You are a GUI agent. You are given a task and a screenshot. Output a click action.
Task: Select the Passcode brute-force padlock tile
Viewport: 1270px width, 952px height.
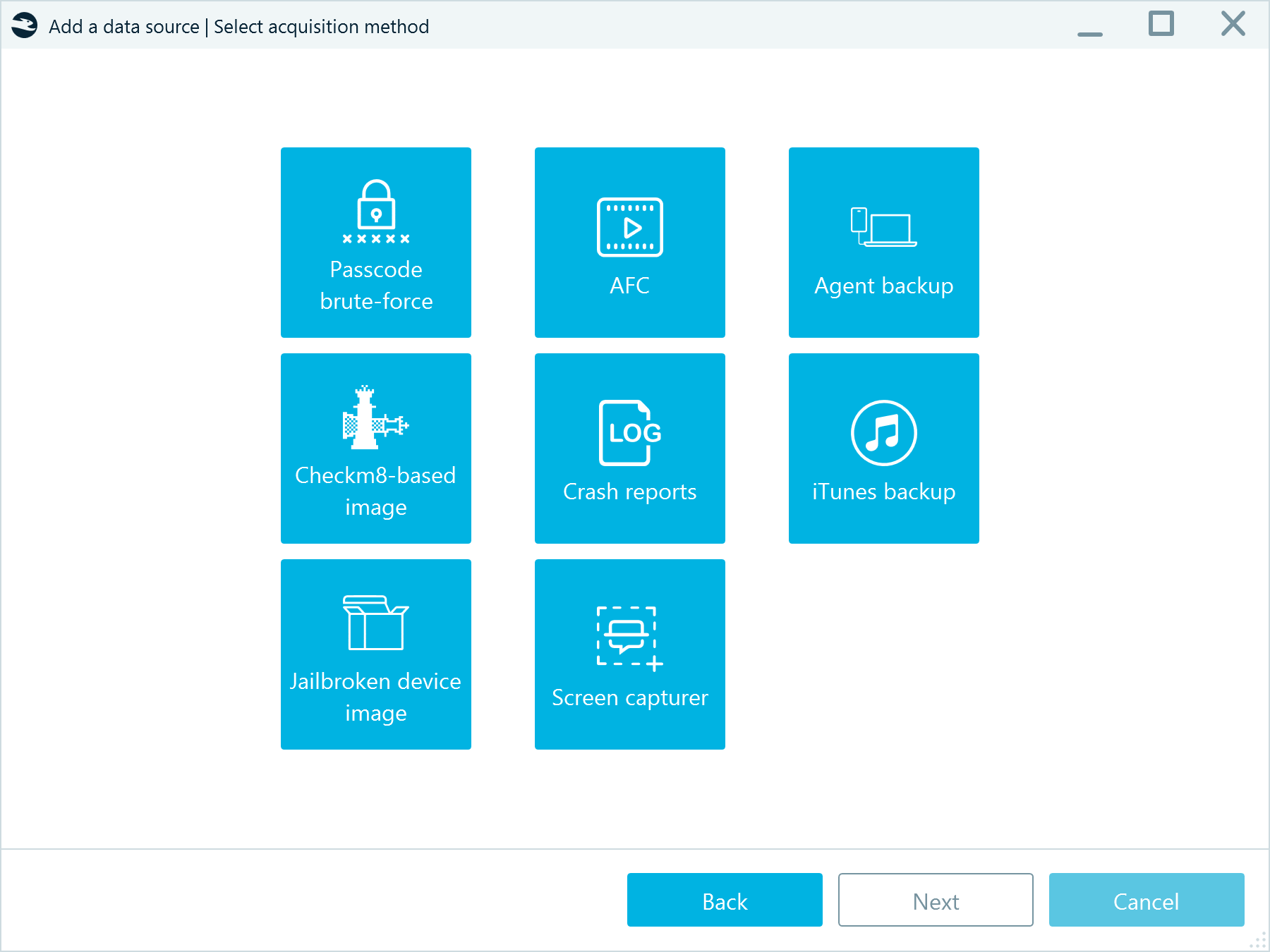point(376,243)
